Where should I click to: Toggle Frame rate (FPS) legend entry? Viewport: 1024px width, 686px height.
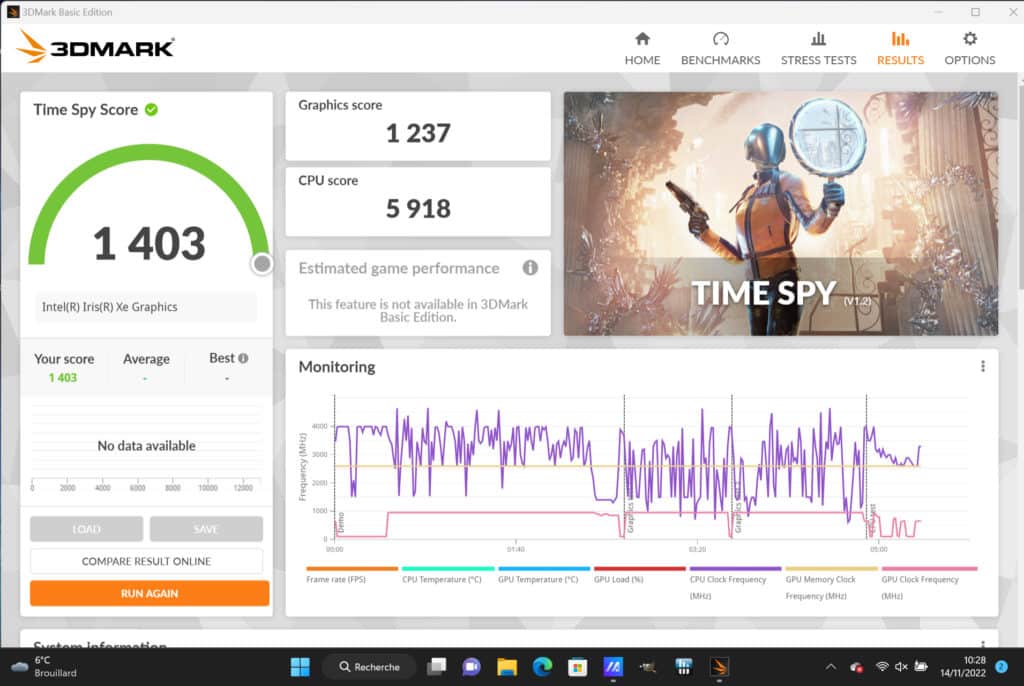[351, 576]
